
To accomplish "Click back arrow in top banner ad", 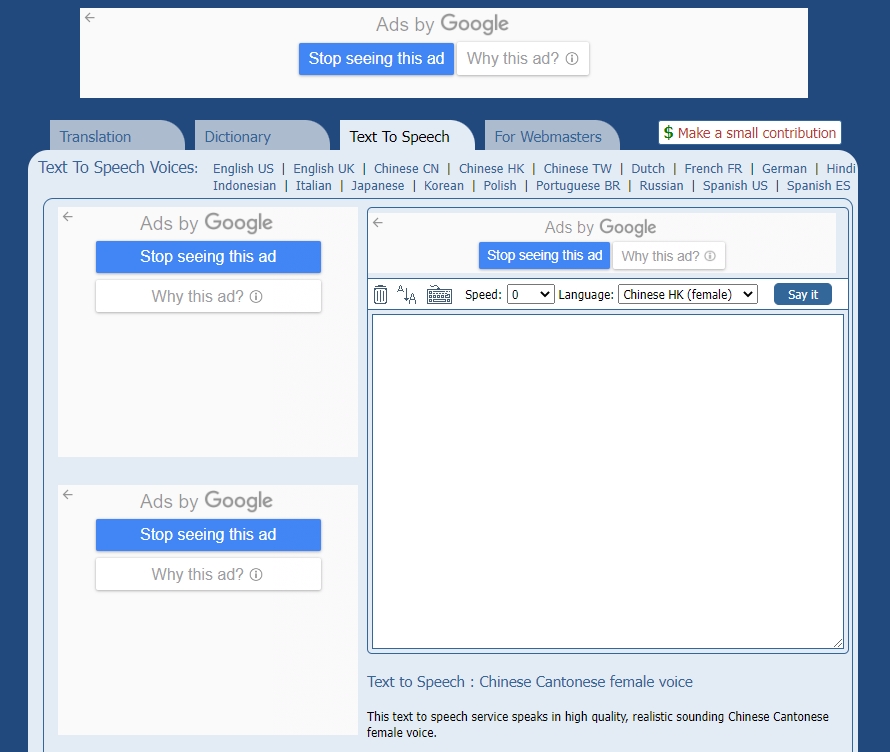I will (x=90, y=18).
